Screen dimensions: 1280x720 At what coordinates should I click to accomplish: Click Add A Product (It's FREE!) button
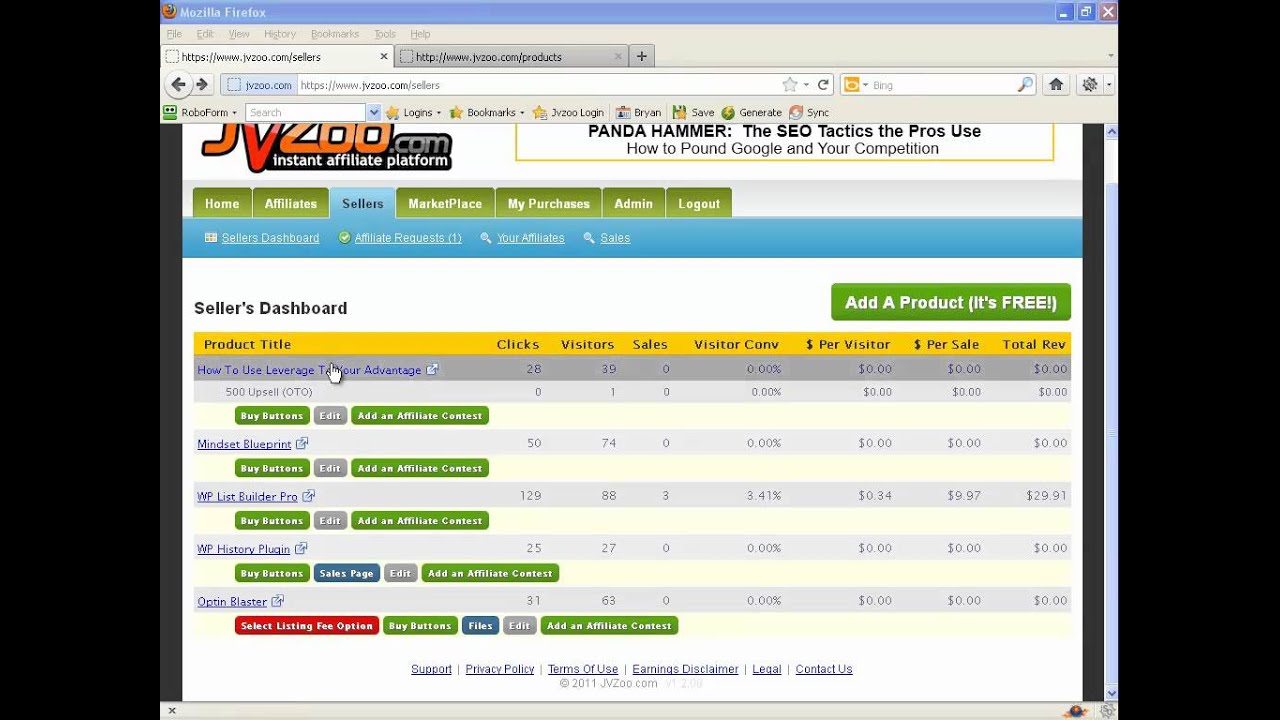tap(951, 302)
